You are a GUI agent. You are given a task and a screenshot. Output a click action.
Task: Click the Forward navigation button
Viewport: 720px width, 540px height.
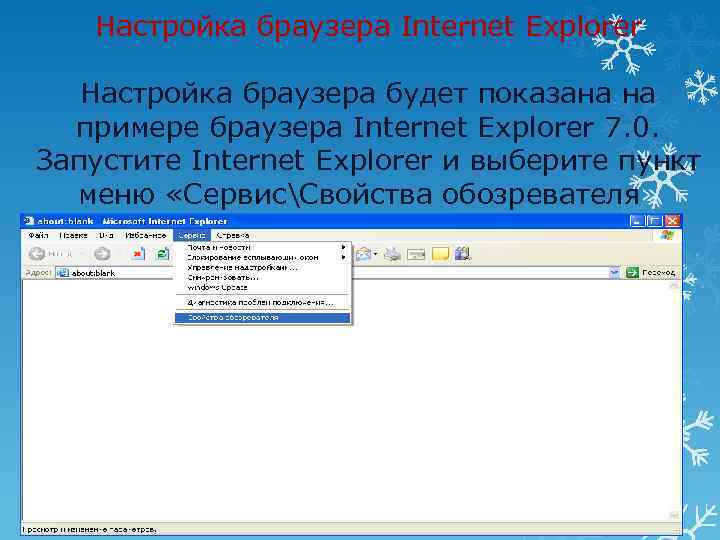[x=102, y=253]
